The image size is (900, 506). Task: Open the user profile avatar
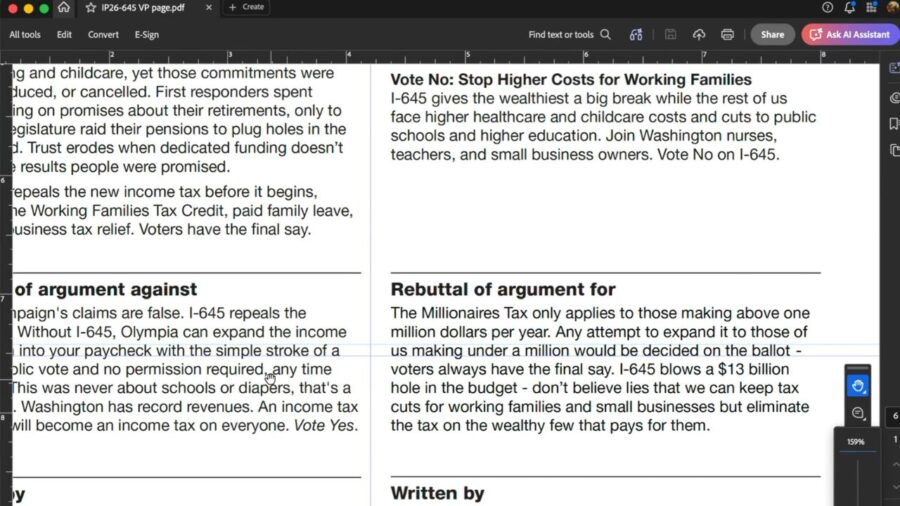click(x=893, y=7)
